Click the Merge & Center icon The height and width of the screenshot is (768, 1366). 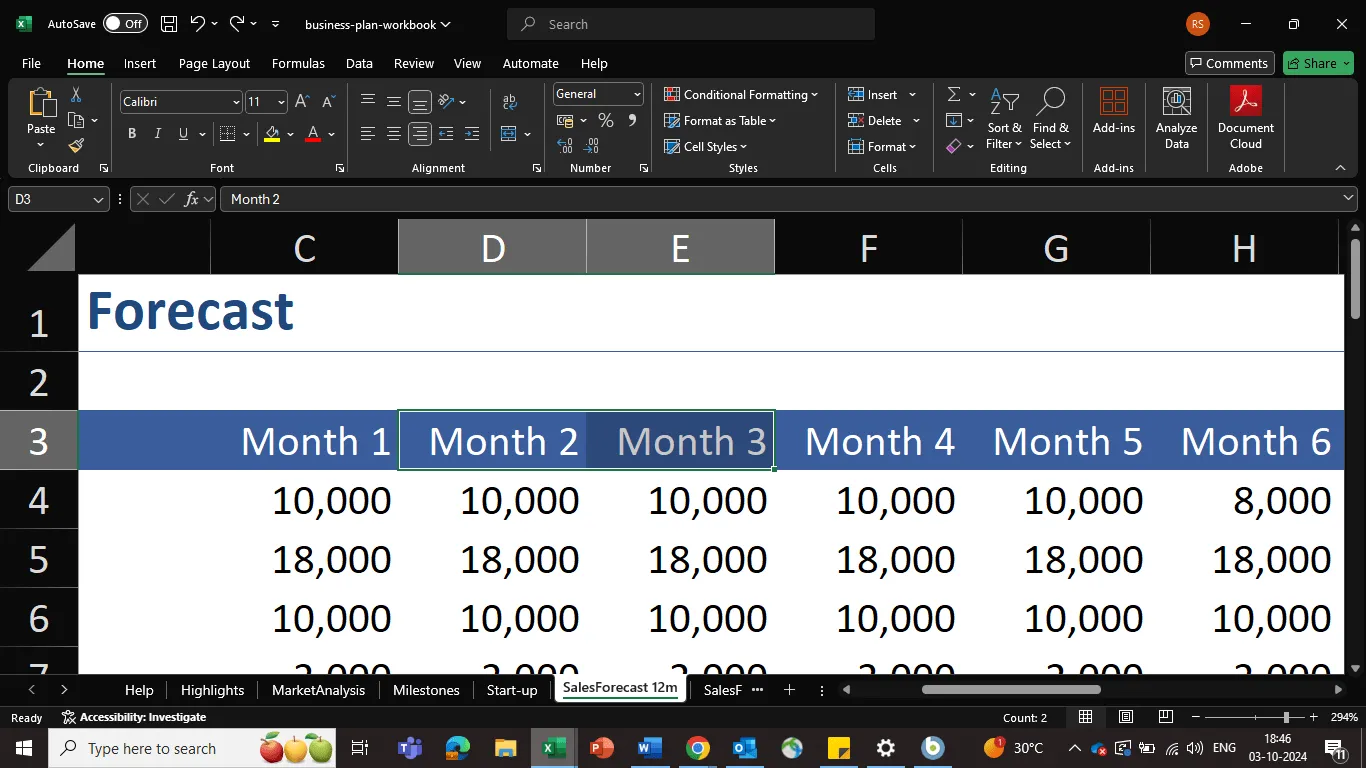(x=508, y=134)
